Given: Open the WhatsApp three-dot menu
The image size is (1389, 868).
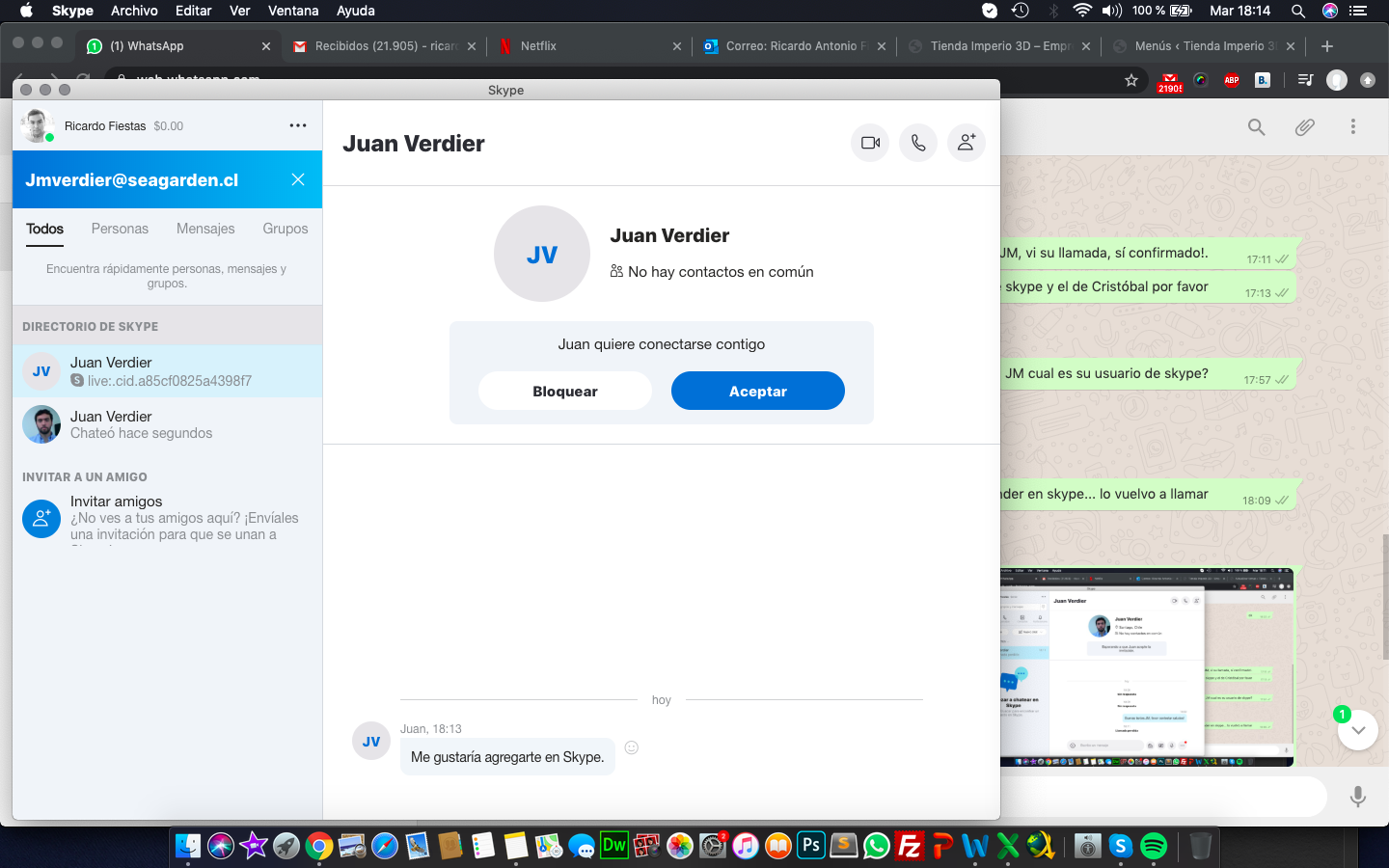Looking at the screenshot, I should pyautogui.click(x=1352, y=127).
